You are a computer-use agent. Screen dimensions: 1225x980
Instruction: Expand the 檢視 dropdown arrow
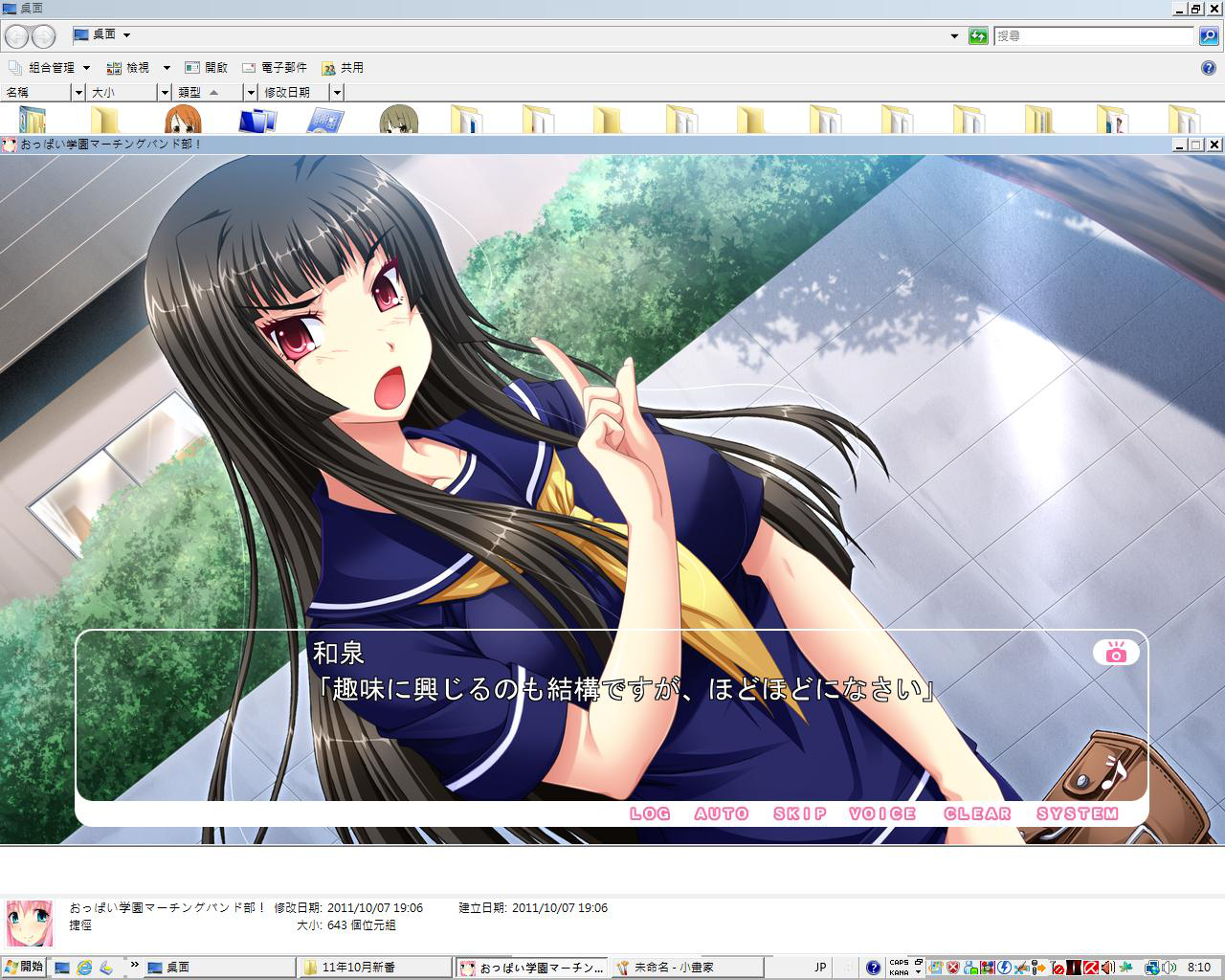click(166, 68)
